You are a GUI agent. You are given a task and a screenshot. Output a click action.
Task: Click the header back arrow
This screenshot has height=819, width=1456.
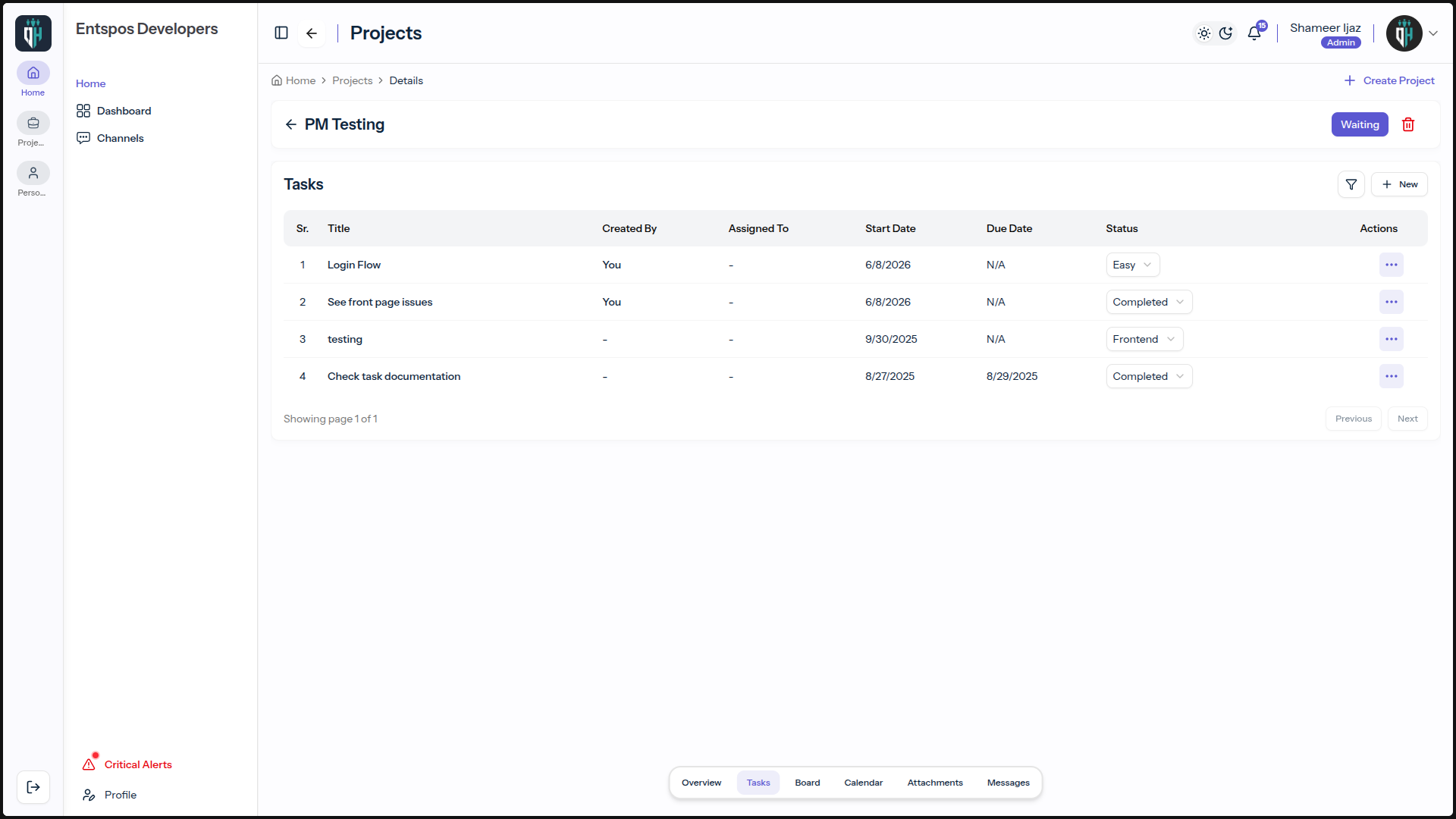click(312, 33)
